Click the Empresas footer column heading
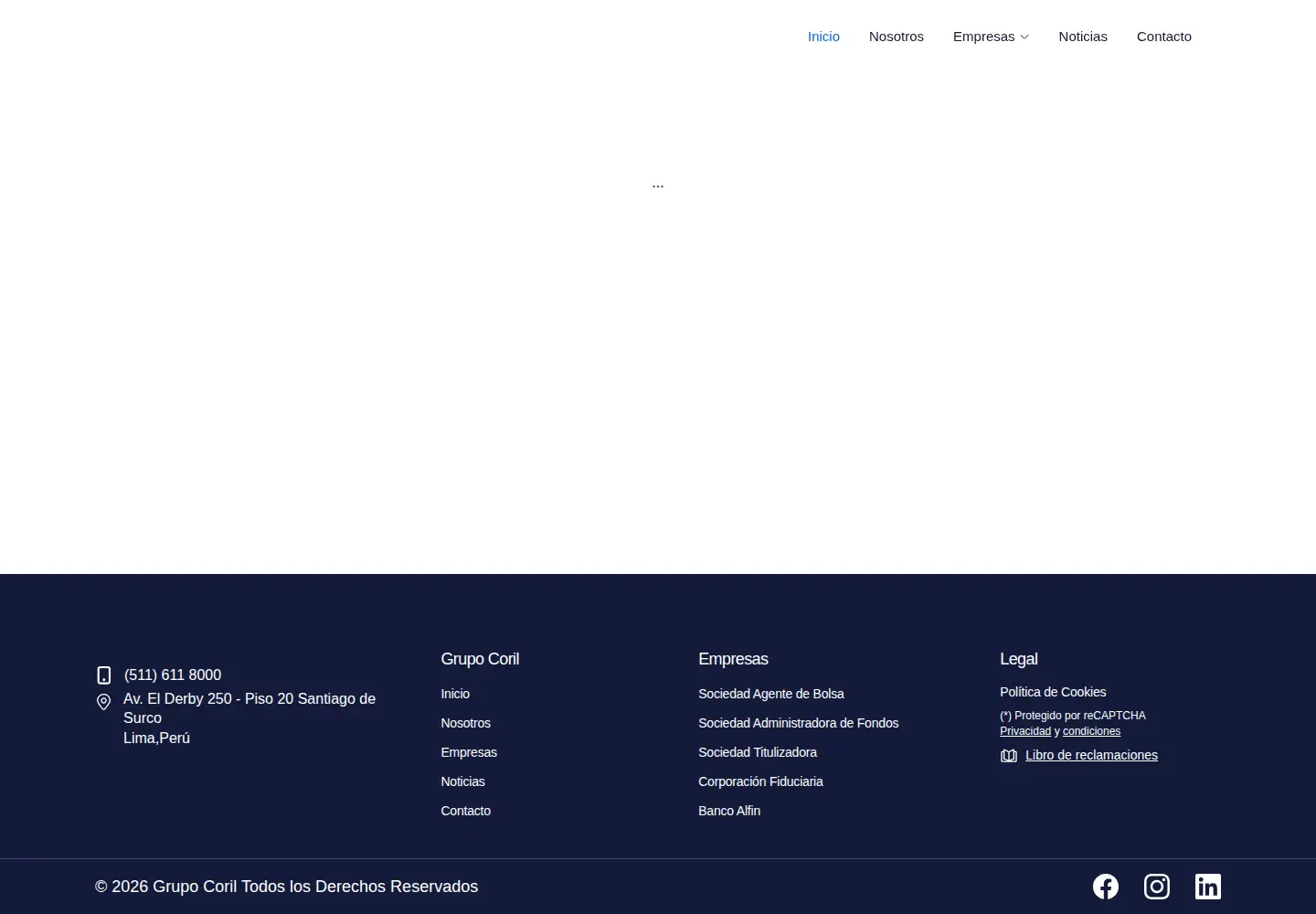 pyautogui.click(x=733, y=659)
